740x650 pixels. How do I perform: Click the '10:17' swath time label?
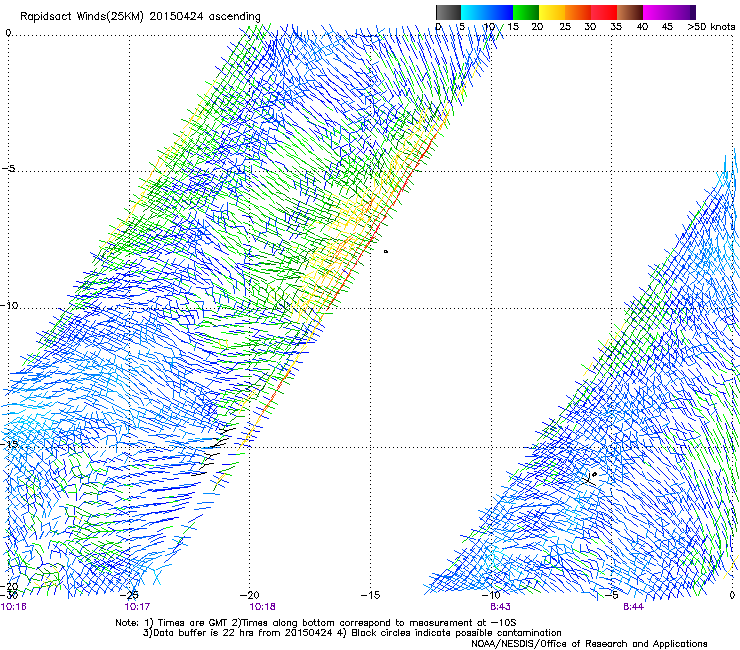pos(137,607)
